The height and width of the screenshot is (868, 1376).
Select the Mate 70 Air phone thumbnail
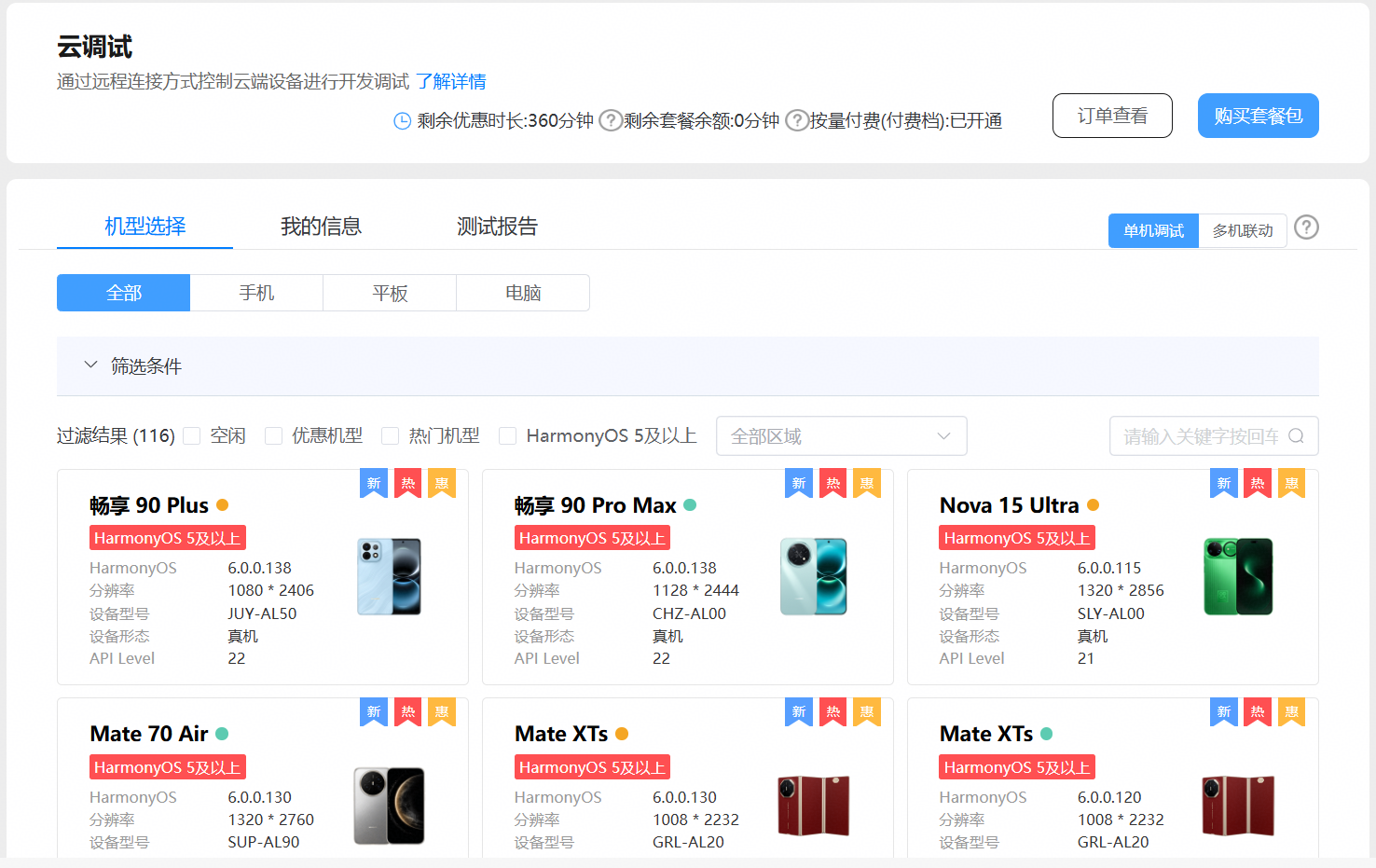coord(389,806)
